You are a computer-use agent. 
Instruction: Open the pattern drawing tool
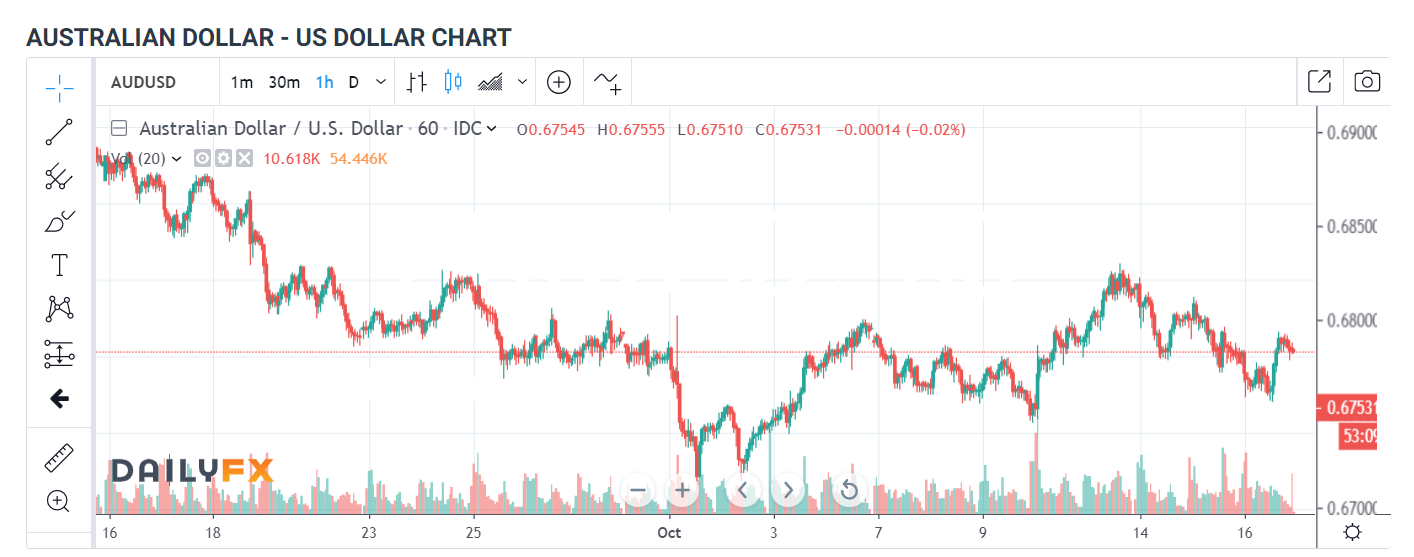pyautogui.click(x=59, y=309)
